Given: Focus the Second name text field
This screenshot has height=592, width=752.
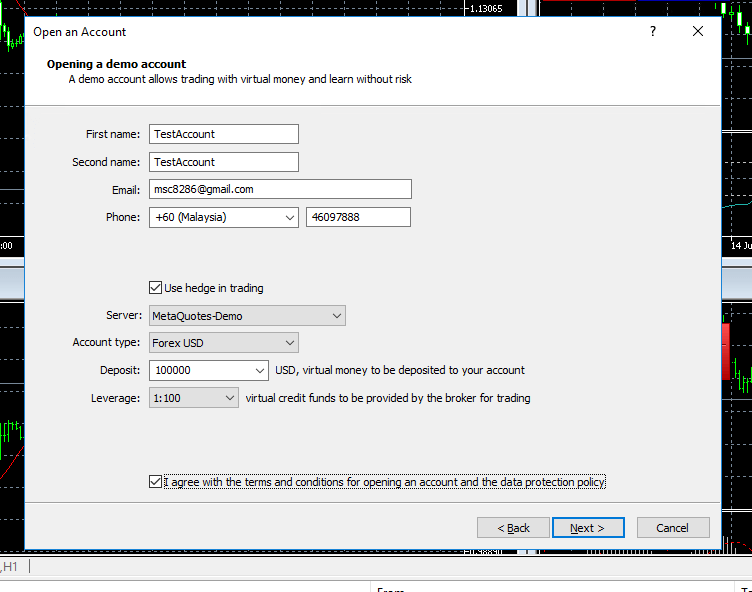Looking at the screenshot, I should pos(224,162).
